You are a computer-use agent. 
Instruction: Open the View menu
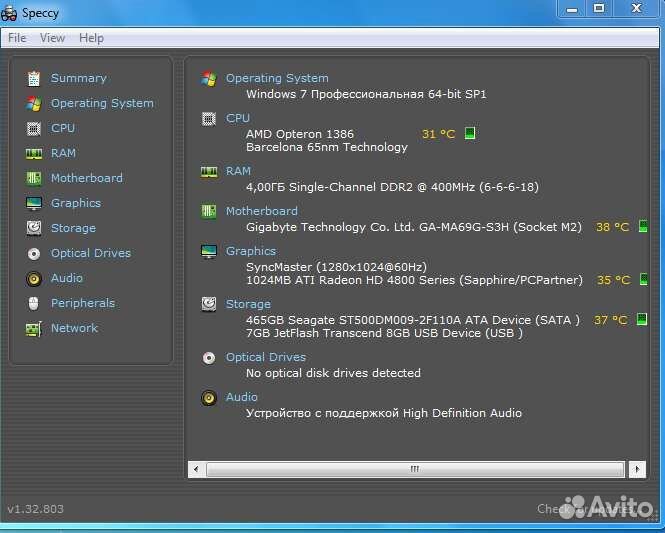click(x=53, y=38)
